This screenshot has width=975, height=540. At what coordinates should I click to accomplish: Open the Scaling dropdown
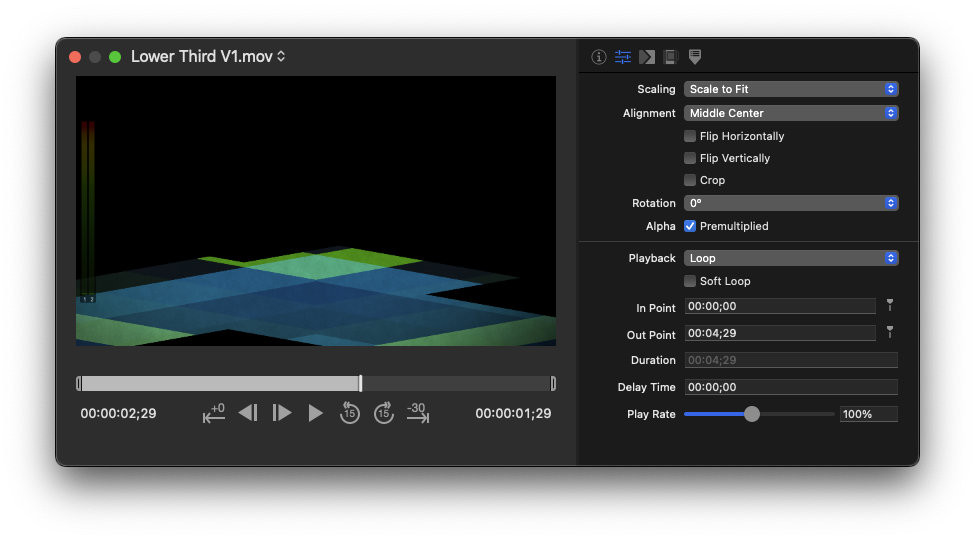click(791, 89)
